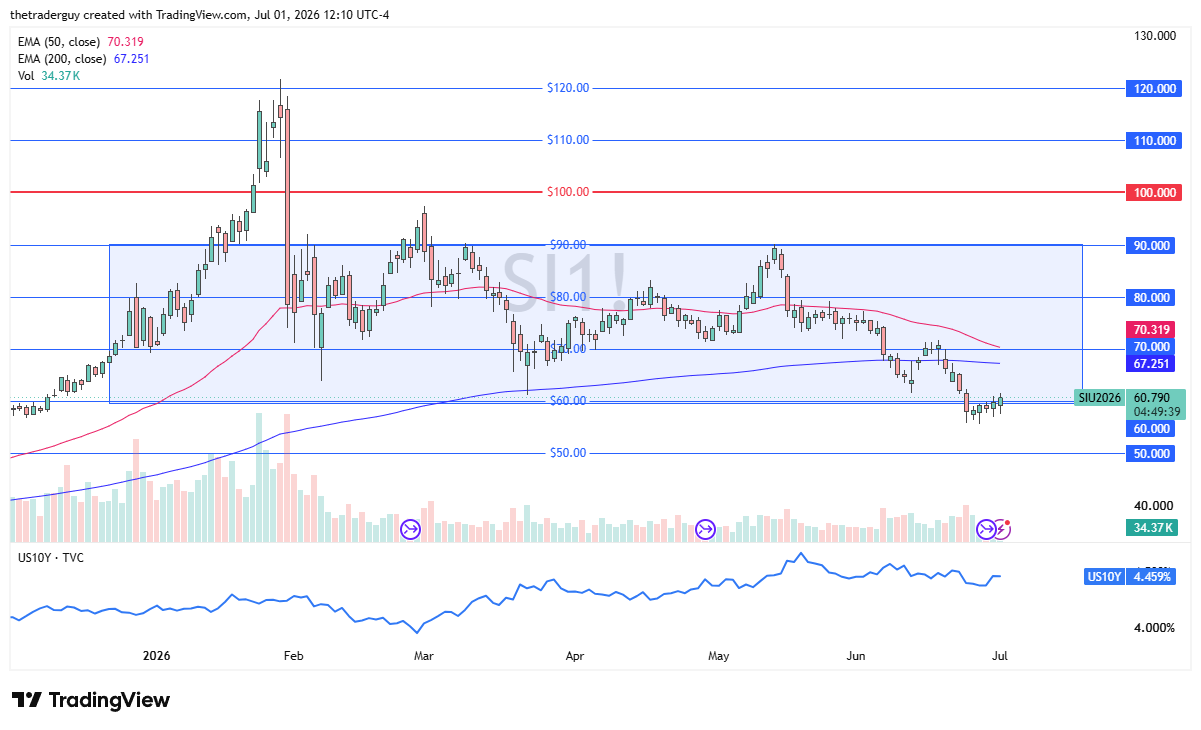Image resolution: width=1201 pixels, height=730 pixels.
Task: Click the 04:49:39 countdown timer
Action: [x=1156, y=411]
